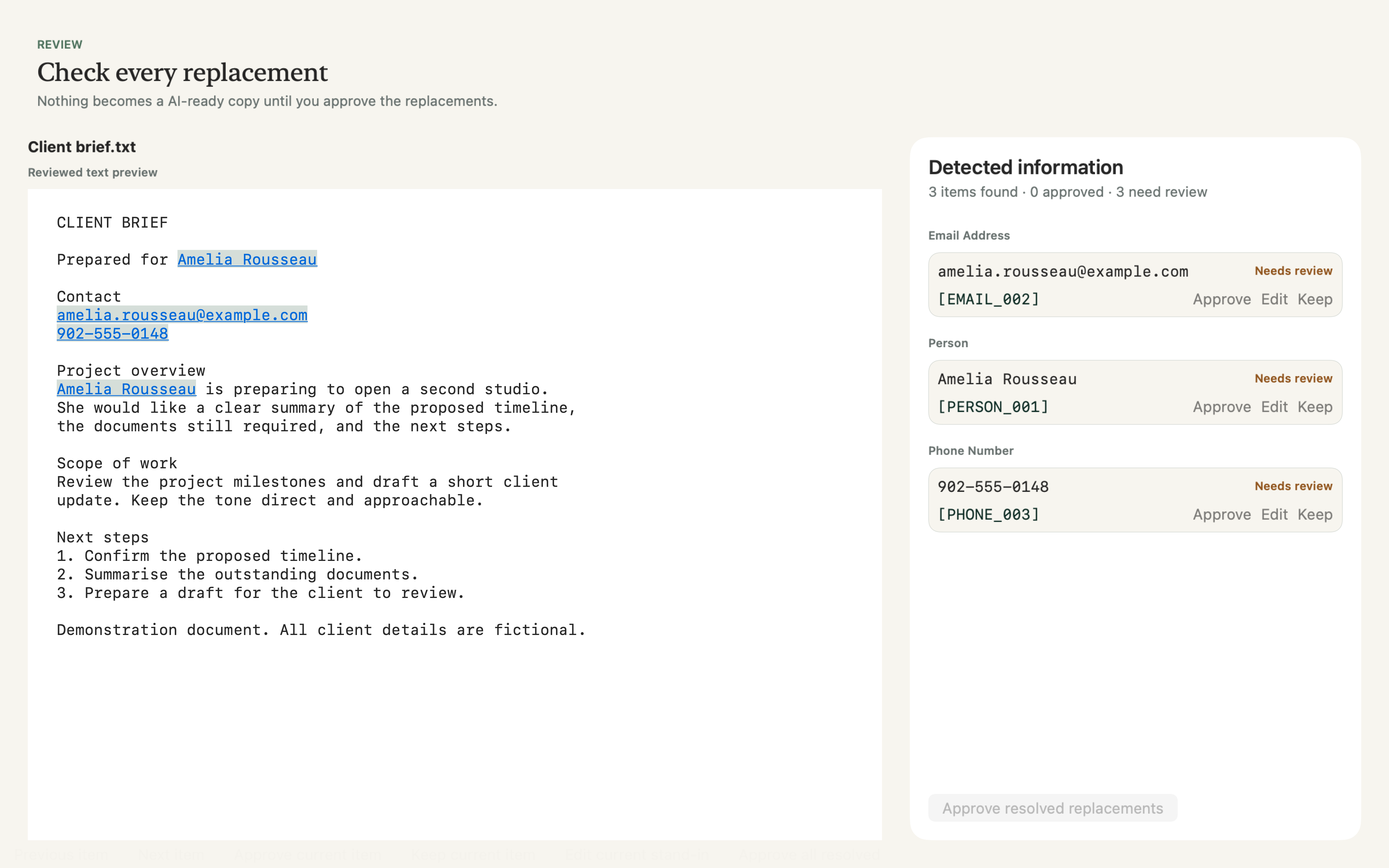Approve the [PHONE_003] replacement
Screen dimensions: 1389x868
coord(1222,514)
